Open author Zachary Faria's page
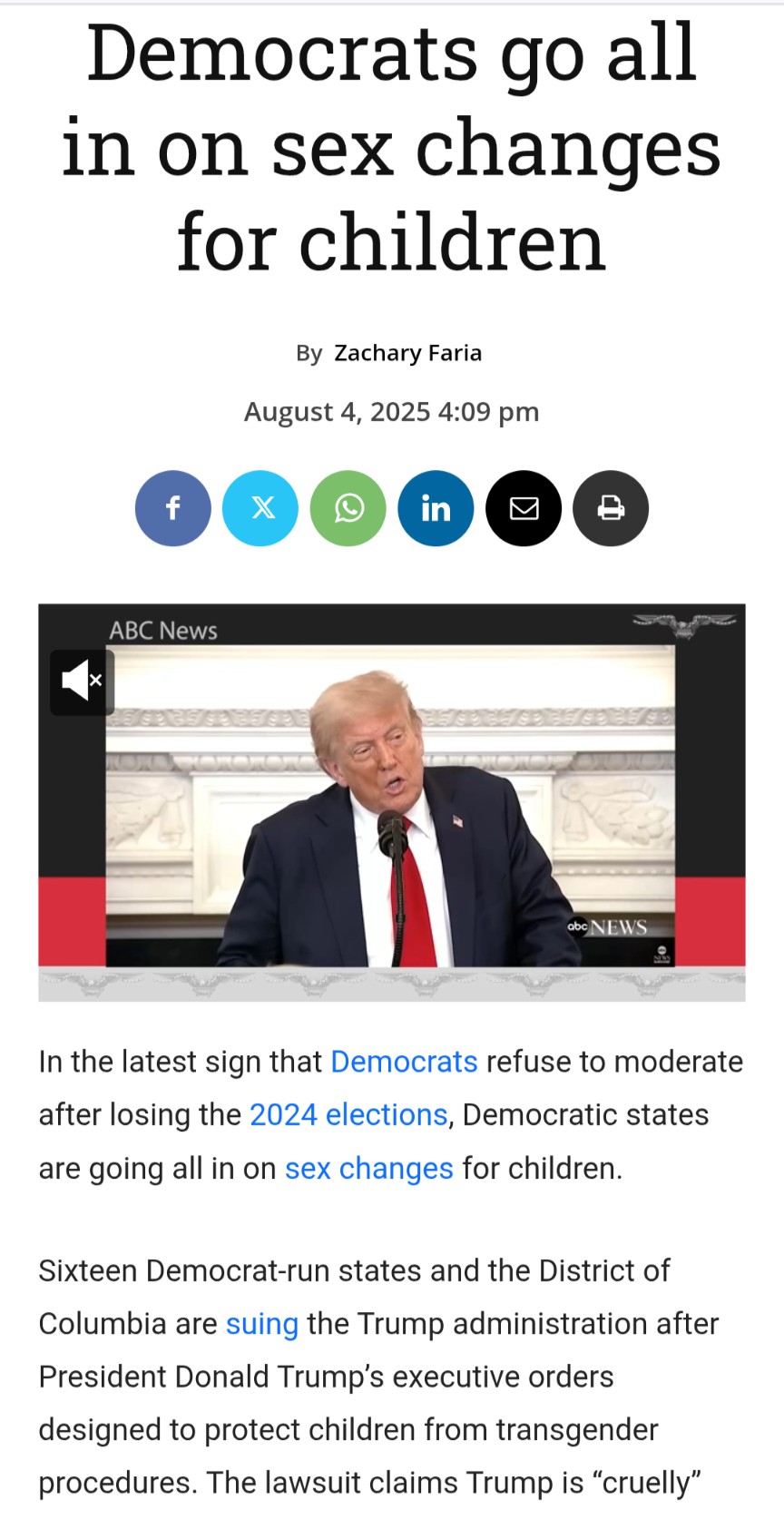 408,353
